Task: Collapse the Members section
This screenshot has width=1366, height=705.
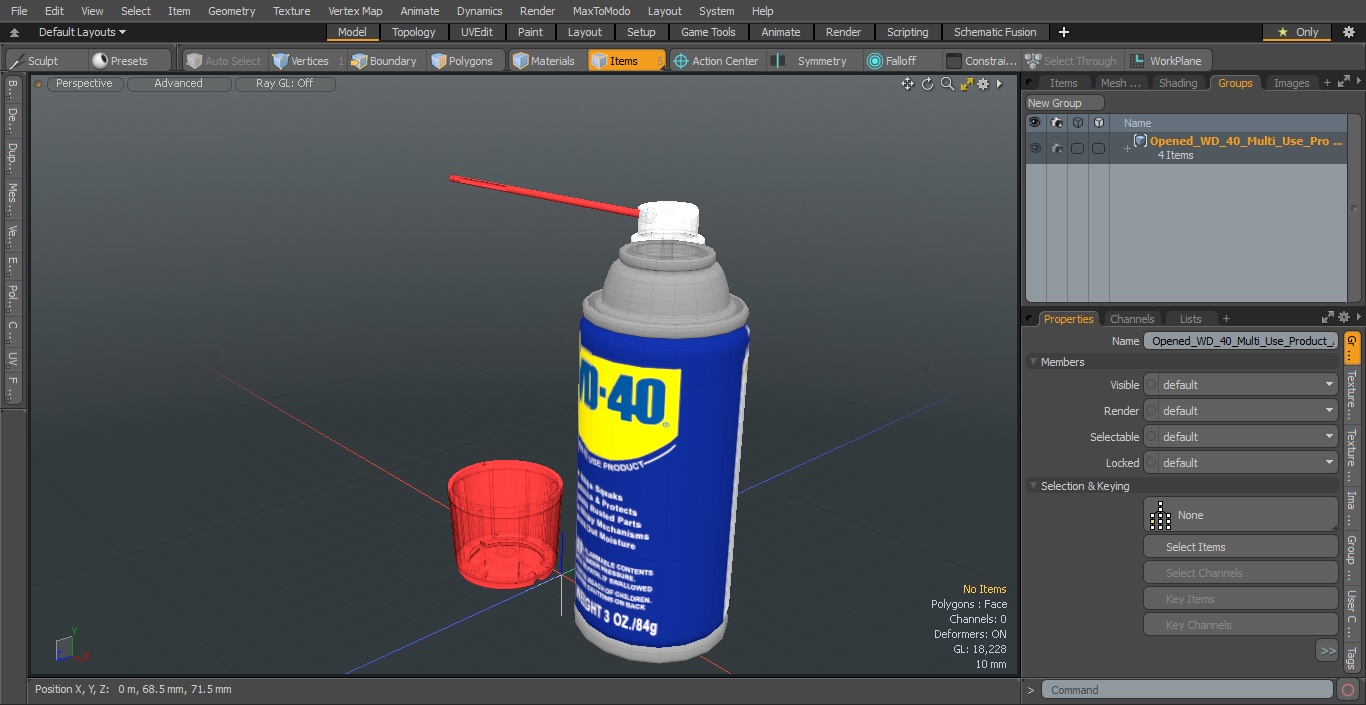Action: [1033, 362]
